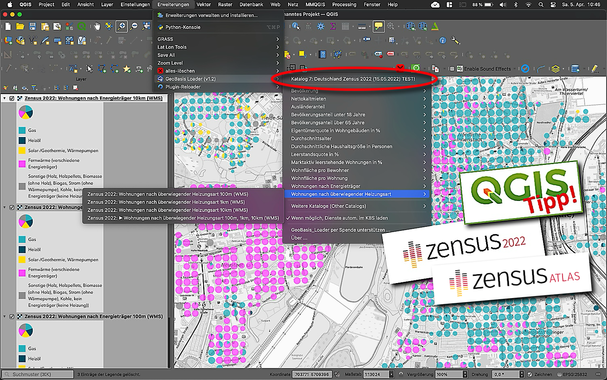Open the Maßstab scale dropdown
This screenshot has height=380, width=607.
[391, 374]
